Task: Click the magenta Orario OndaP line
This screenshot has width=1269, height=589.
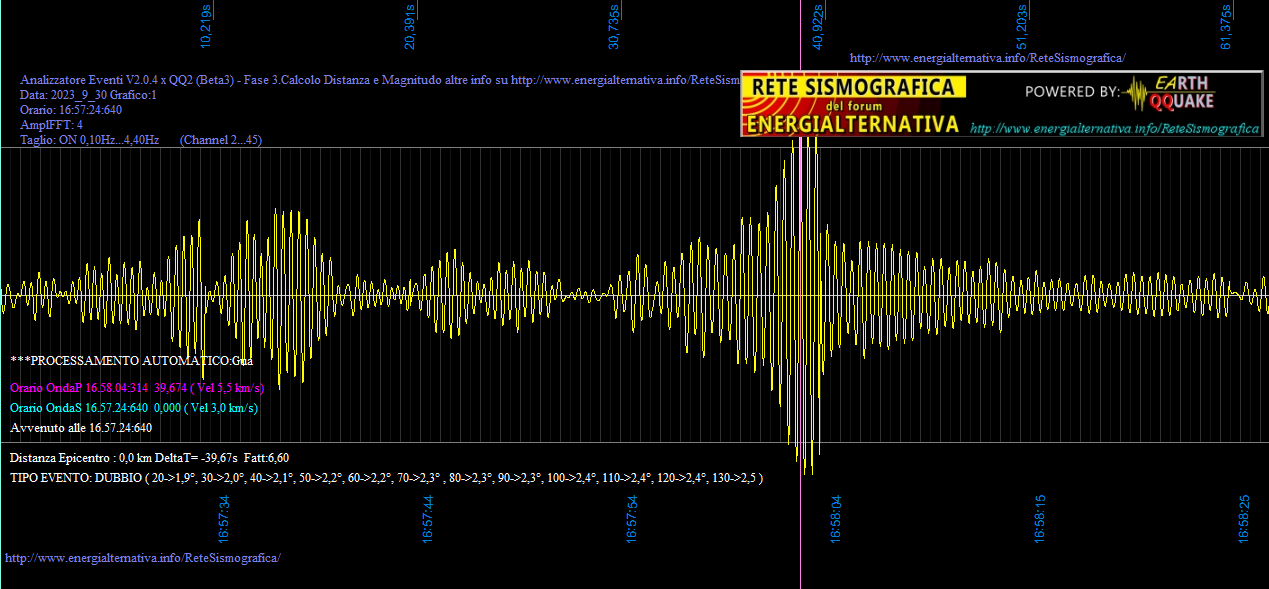Action: (137, 387)
